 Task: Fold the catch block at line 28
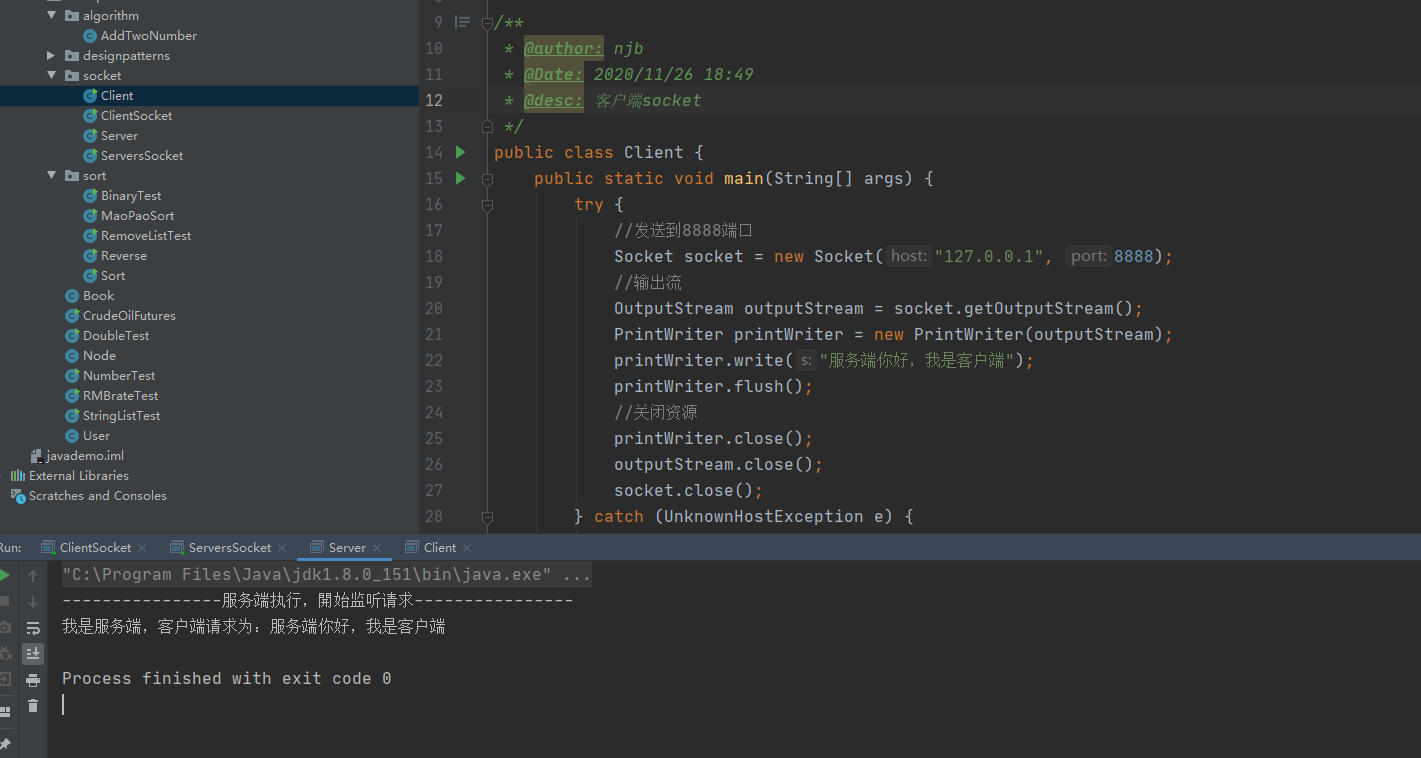click(x=487, y=516)
